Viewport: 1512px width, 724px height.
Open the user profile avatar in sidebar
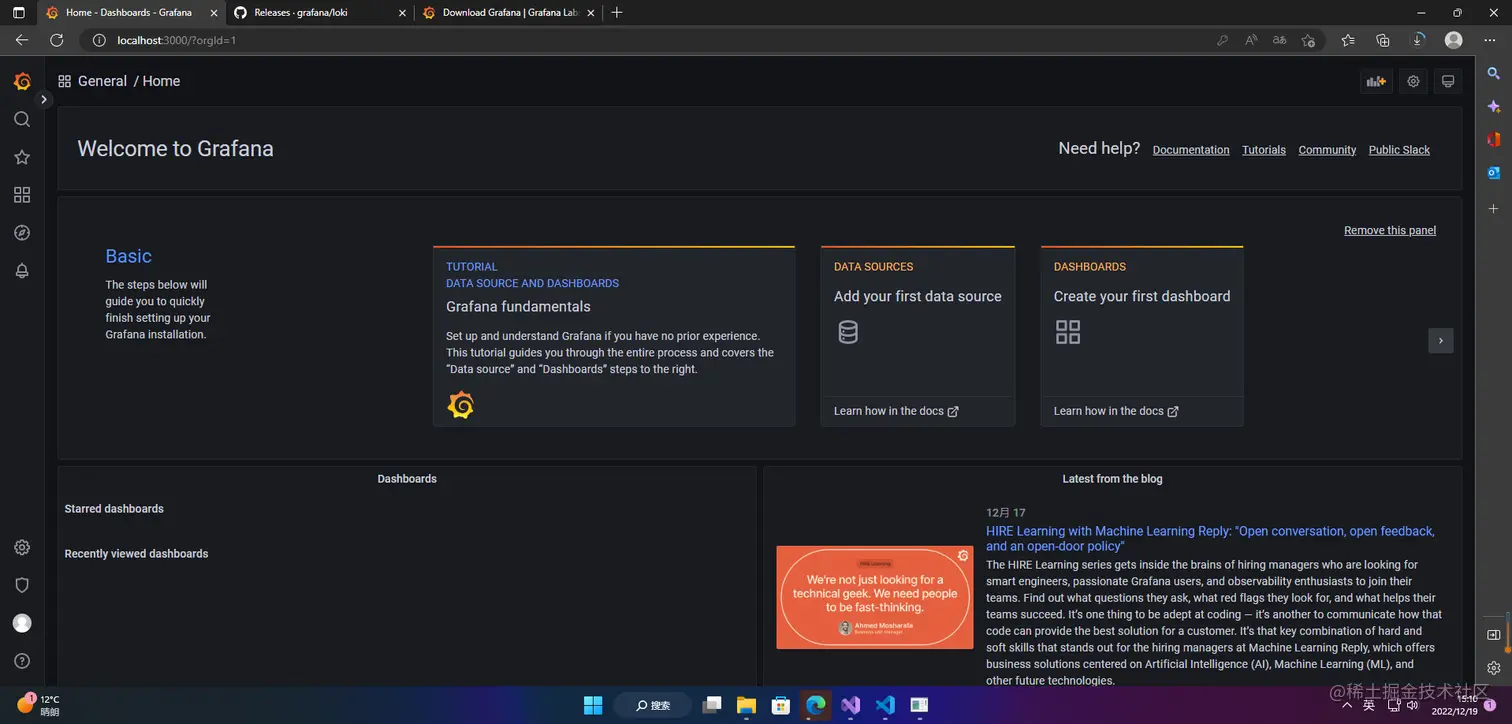(x=22, y=623)
